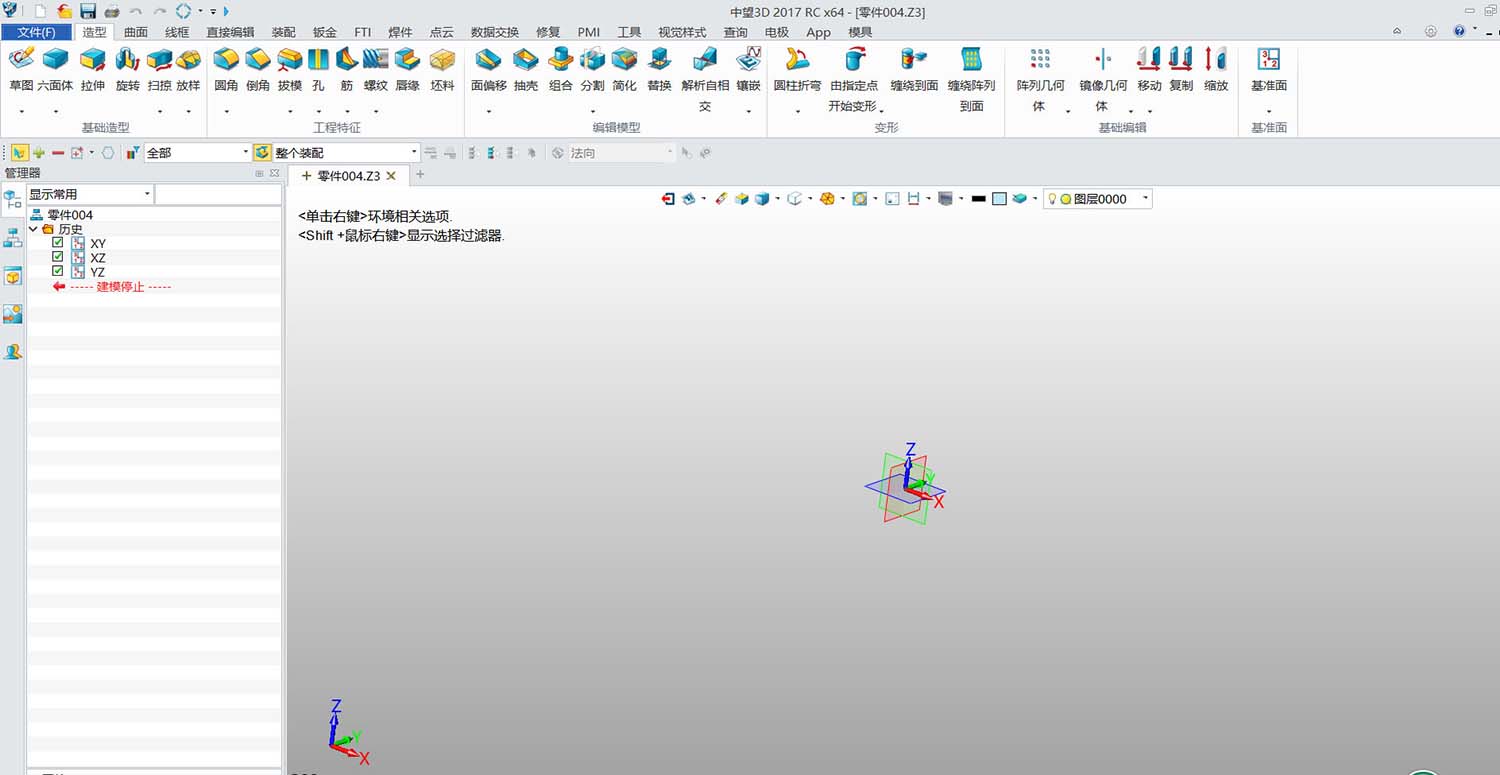Open the 草图 (Sketch) tool
The image size is (1500, 775).
[20, 70]
